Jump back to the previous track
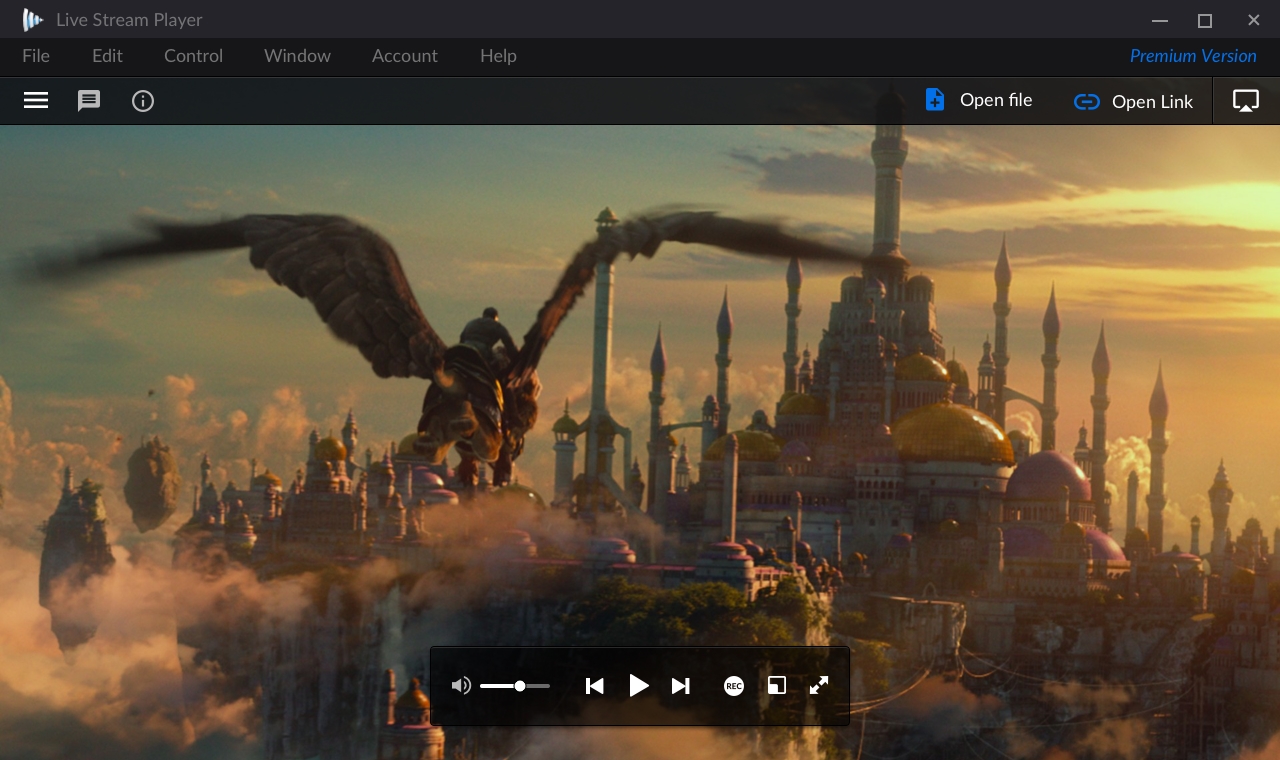Viewport: 1280px width, 760px height. 594,686
